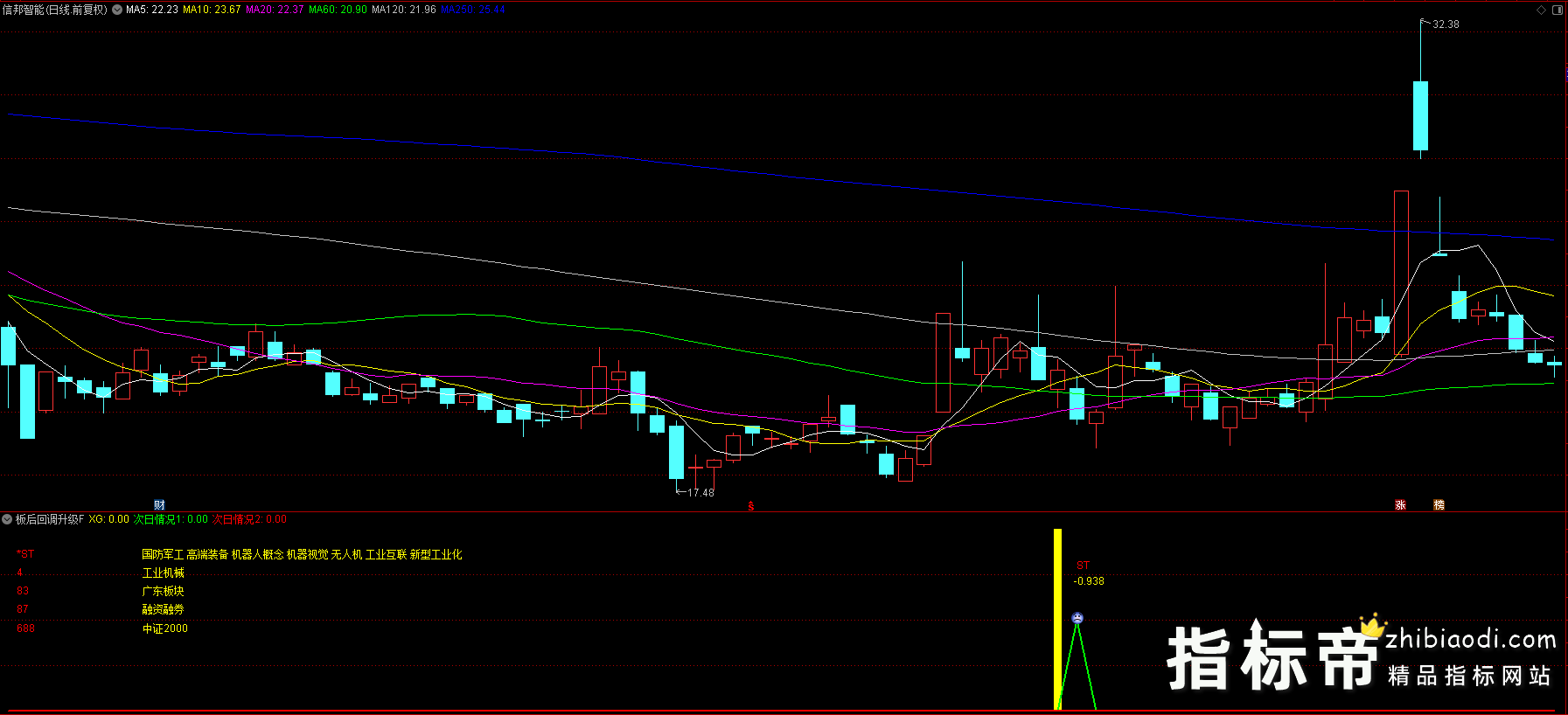The height and width of the screenshot is (715, 1568).
Task: Click the 板后回调升级F indicator name
Action: (x=50, y=519)
